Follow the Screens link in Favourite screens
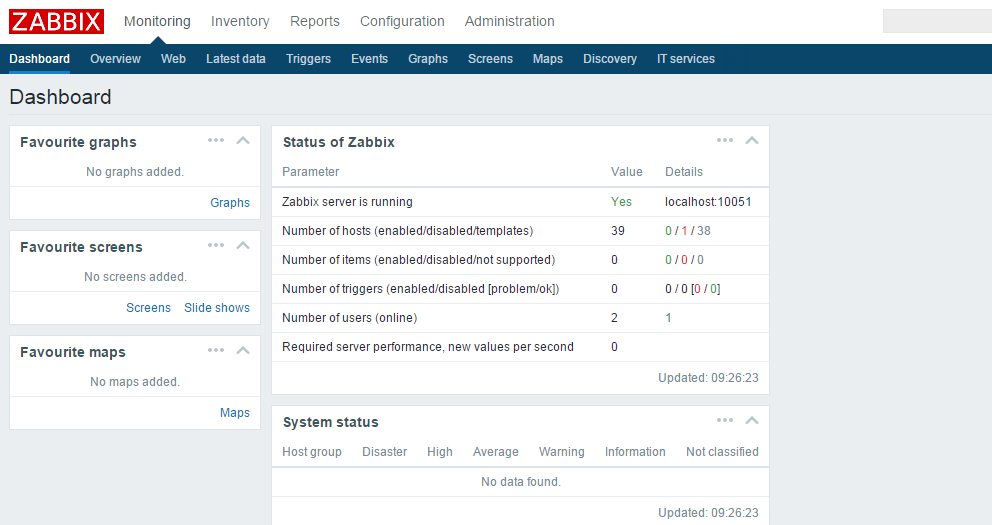 [148, 307]
